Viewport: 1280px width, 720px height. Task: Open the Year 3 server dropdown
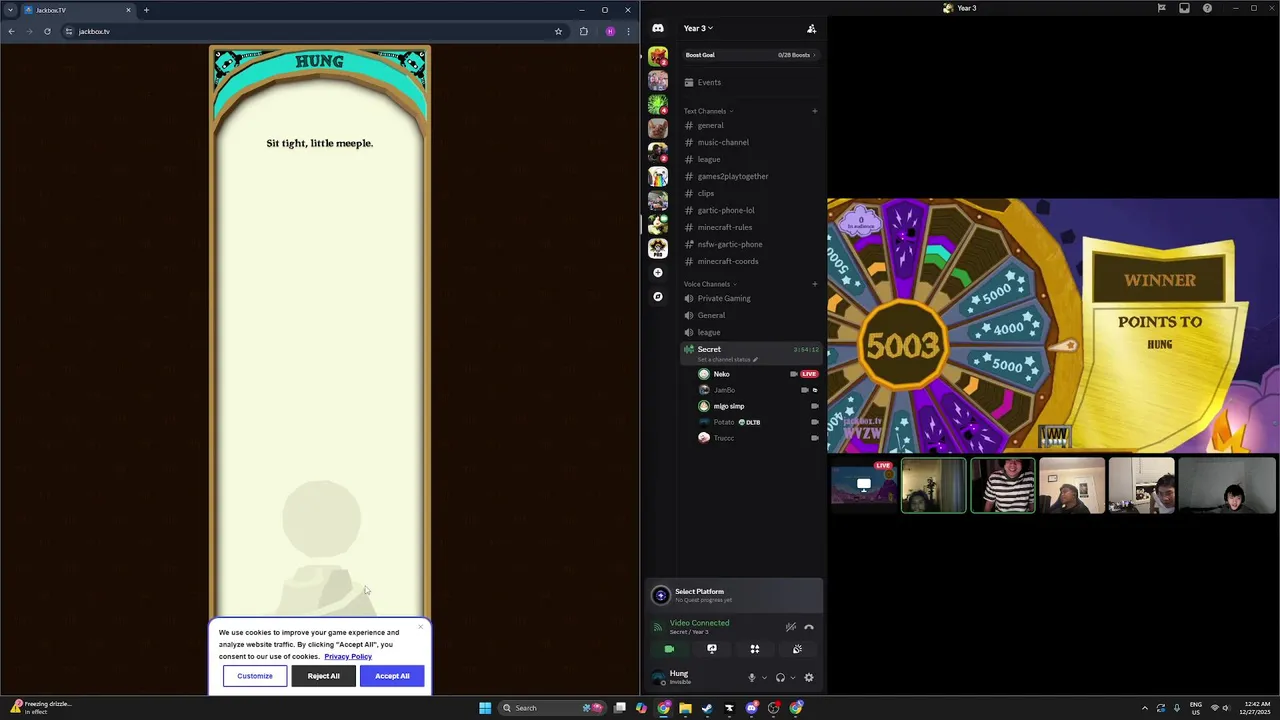click(698, 28)
